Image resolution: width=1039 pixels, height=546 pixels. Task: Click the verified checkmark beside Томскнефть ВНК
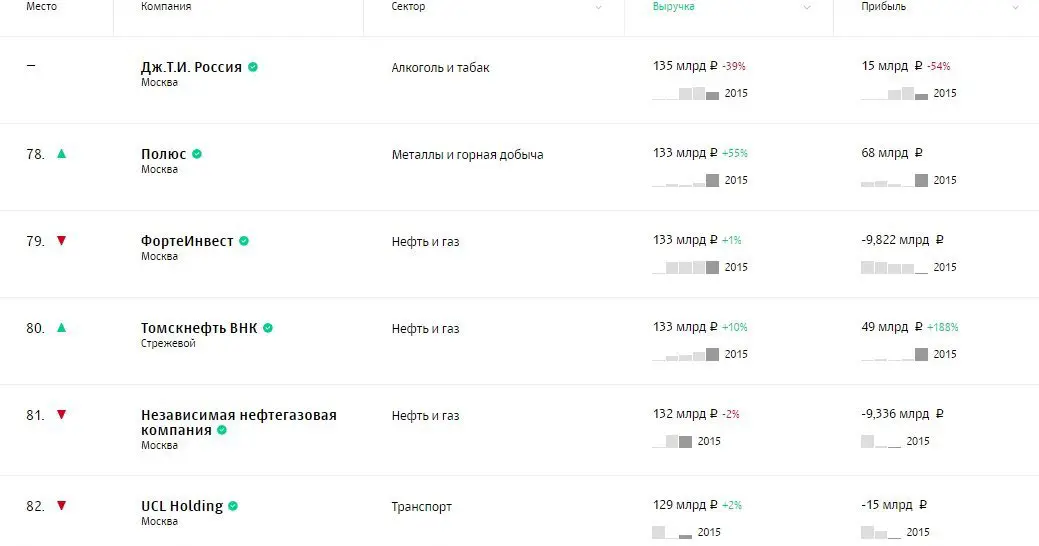pyautogui.click(x=268, y=328)
